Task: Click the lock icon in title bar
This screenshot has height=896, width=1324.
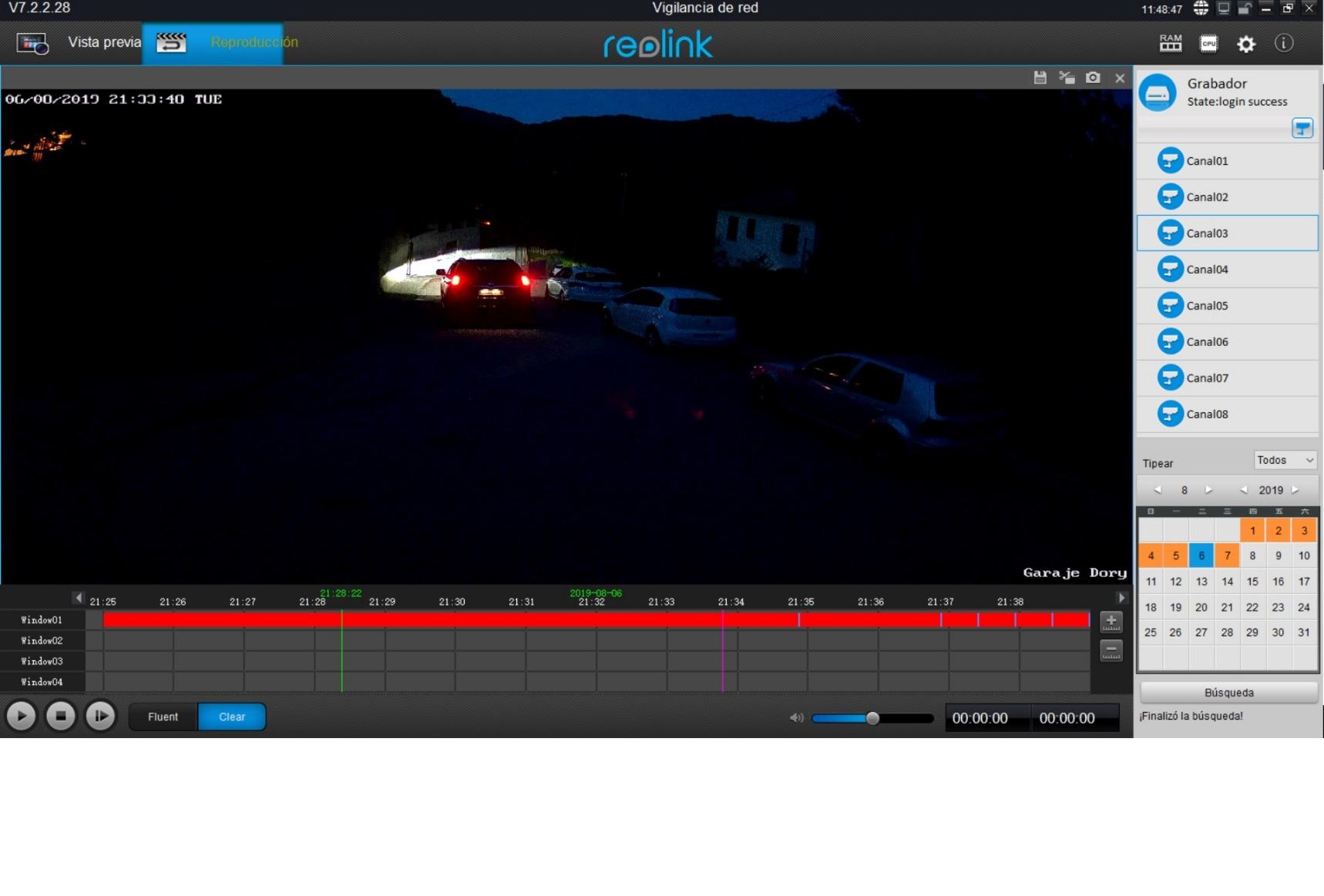Action: point(1244,8)
